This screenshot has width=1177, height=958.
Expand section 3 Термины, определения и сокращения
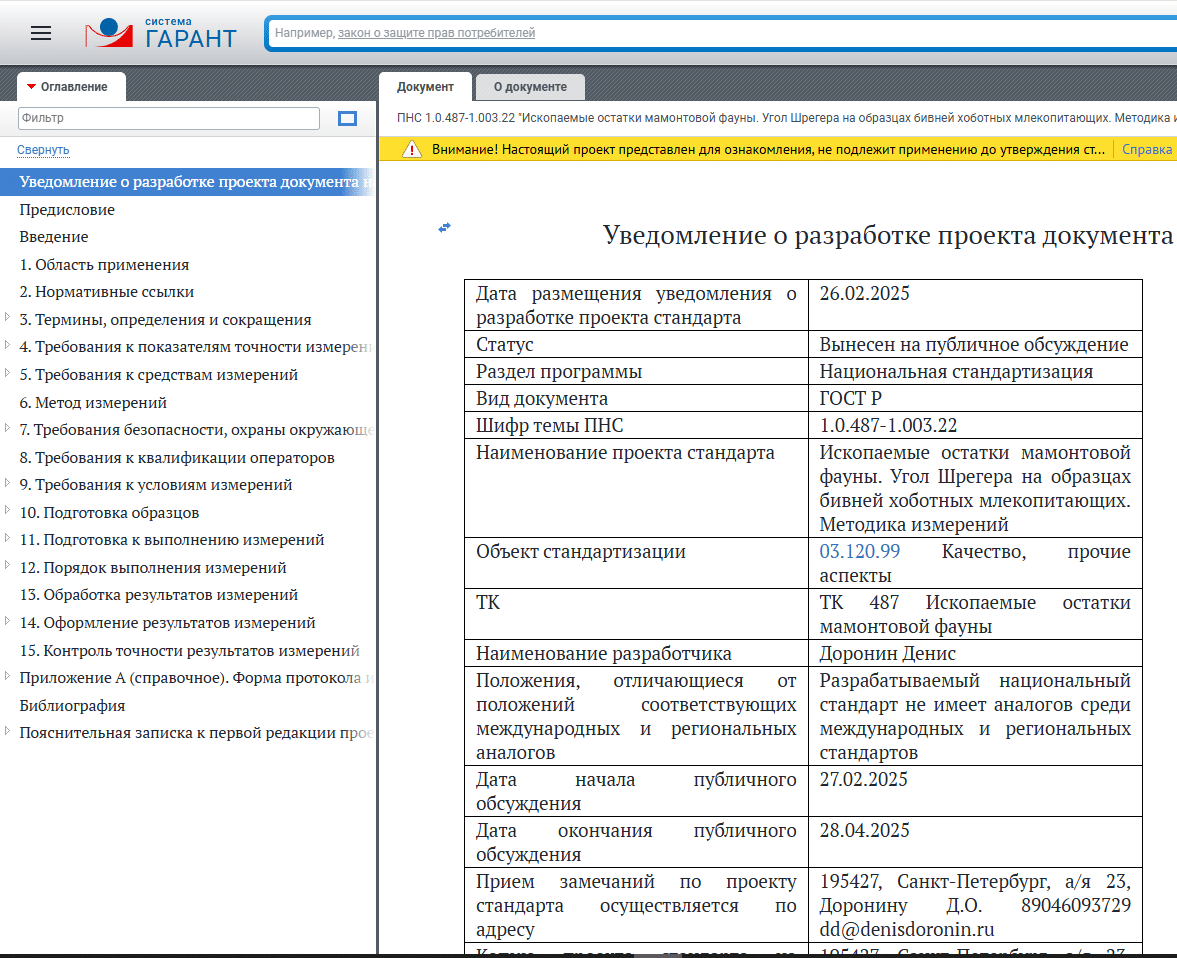[x=8, y=319]
